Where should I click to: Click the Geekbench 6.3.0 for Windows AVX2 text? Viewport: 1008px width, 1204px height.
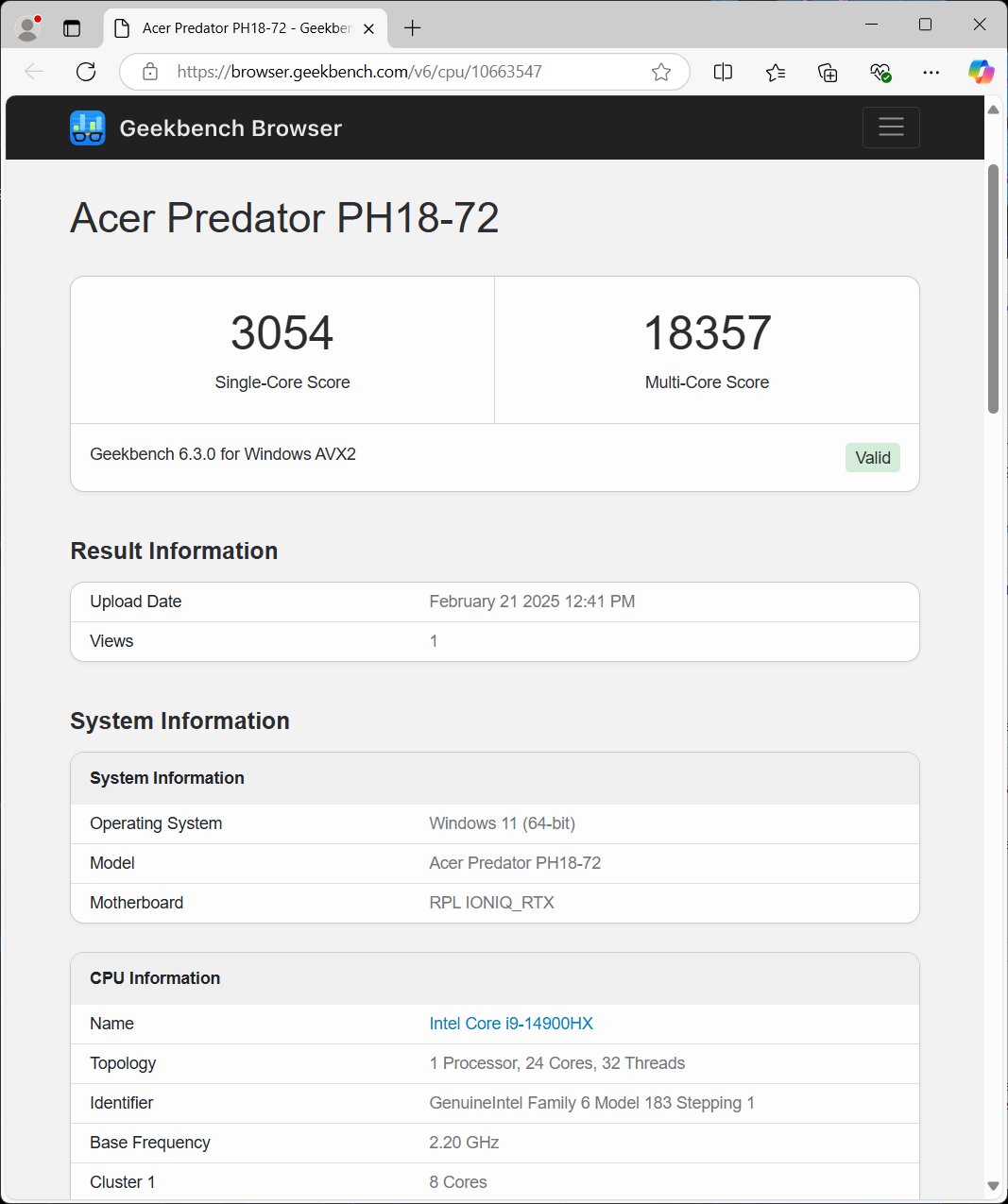tap(223, 454)
